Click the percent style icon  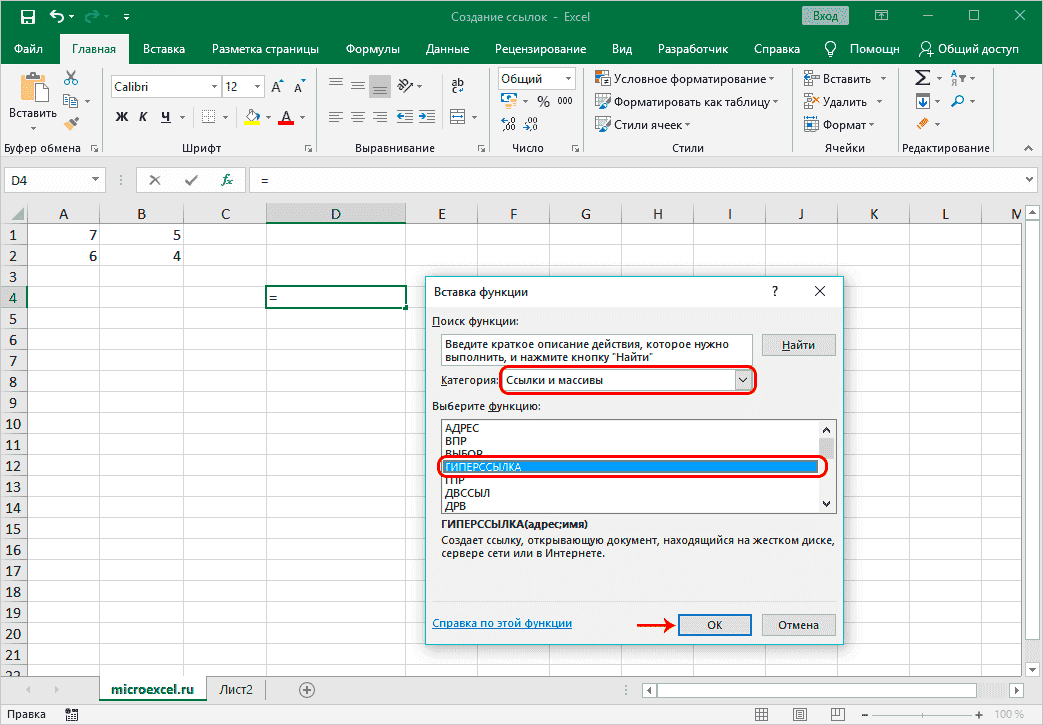[543, 101]
